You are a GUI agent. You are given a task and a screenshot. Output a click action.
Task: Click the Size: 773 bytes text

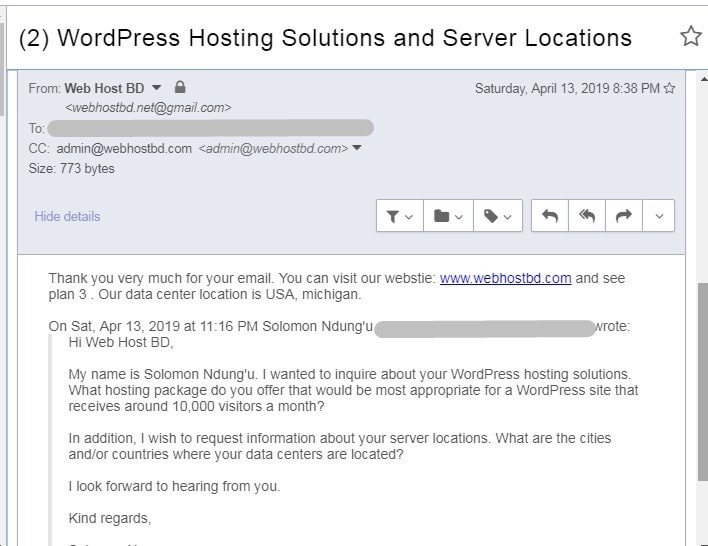tap(71, 168)
